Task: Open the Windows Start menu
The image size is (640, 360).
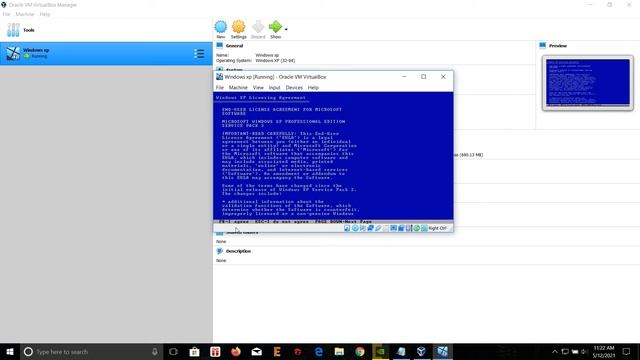Action: coord(10,351)
